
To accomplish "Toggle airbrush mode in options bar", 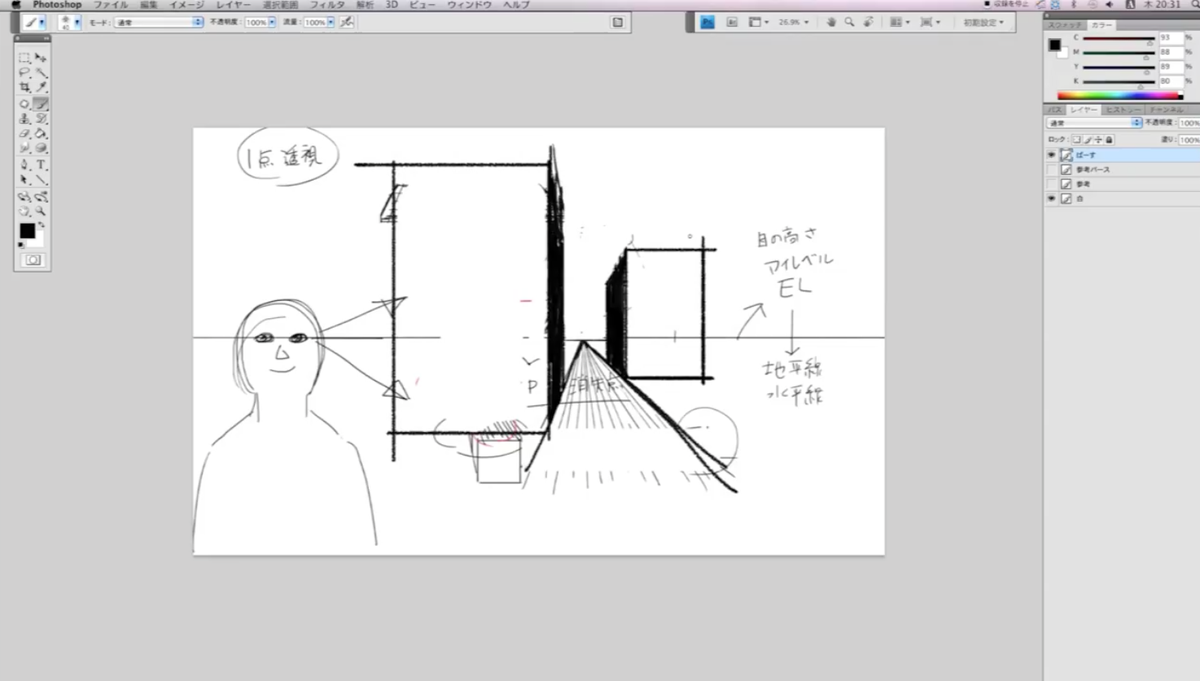I will 346,22.
